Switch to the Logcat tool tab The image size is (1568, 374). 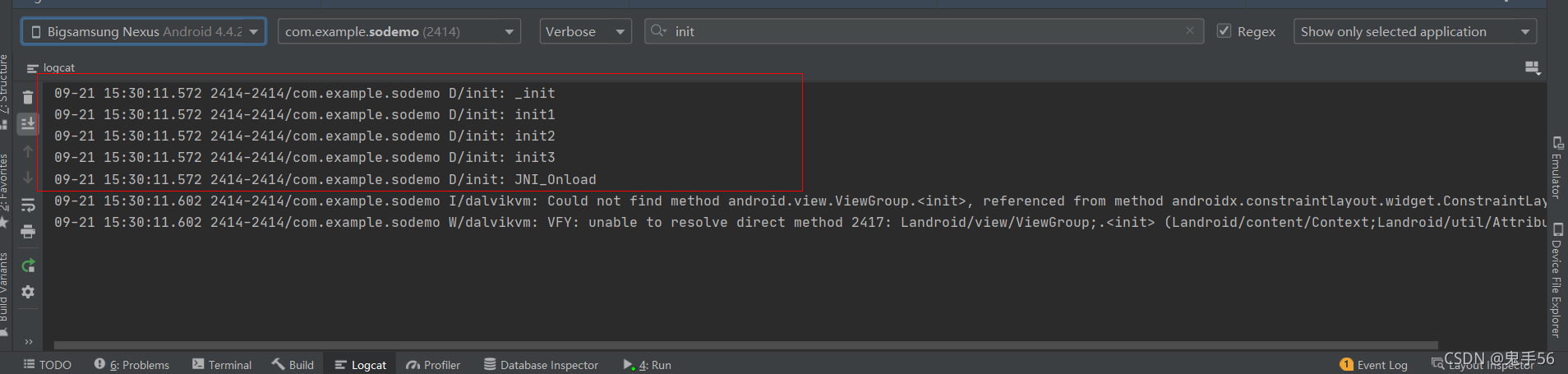tap(361, 365)
